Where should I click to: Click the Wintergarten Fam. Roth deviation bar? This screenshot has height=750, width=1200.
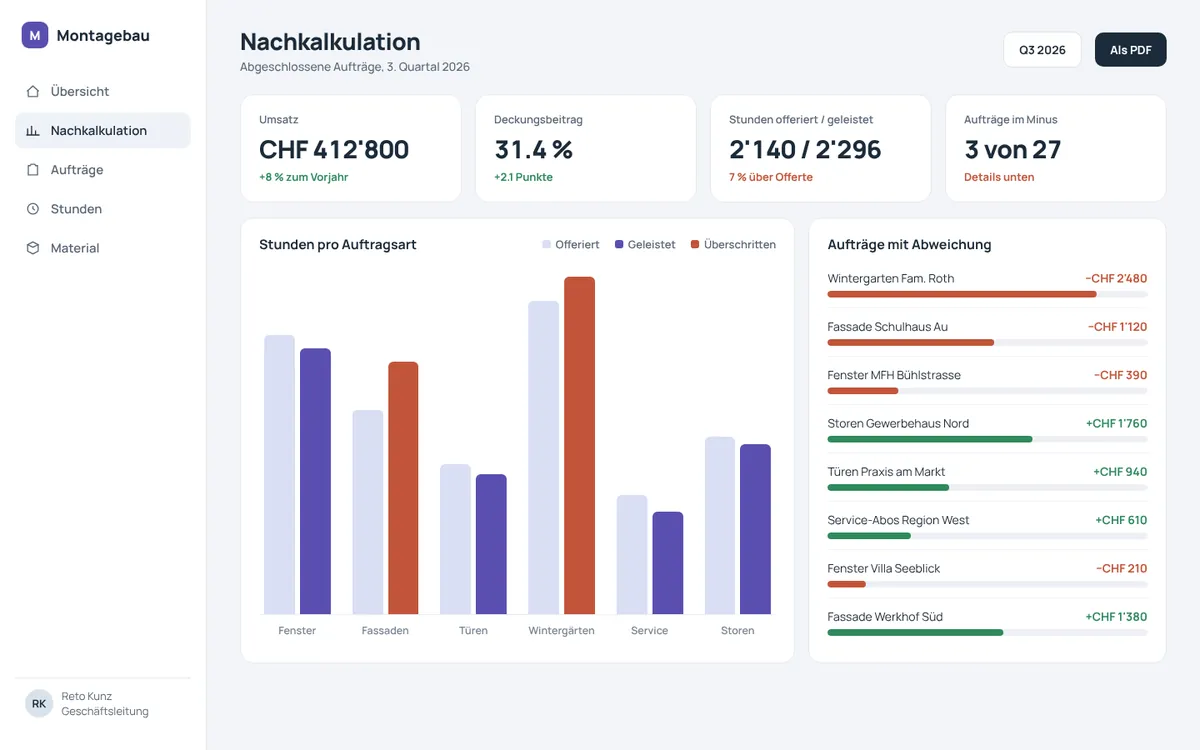coord(987,294)
